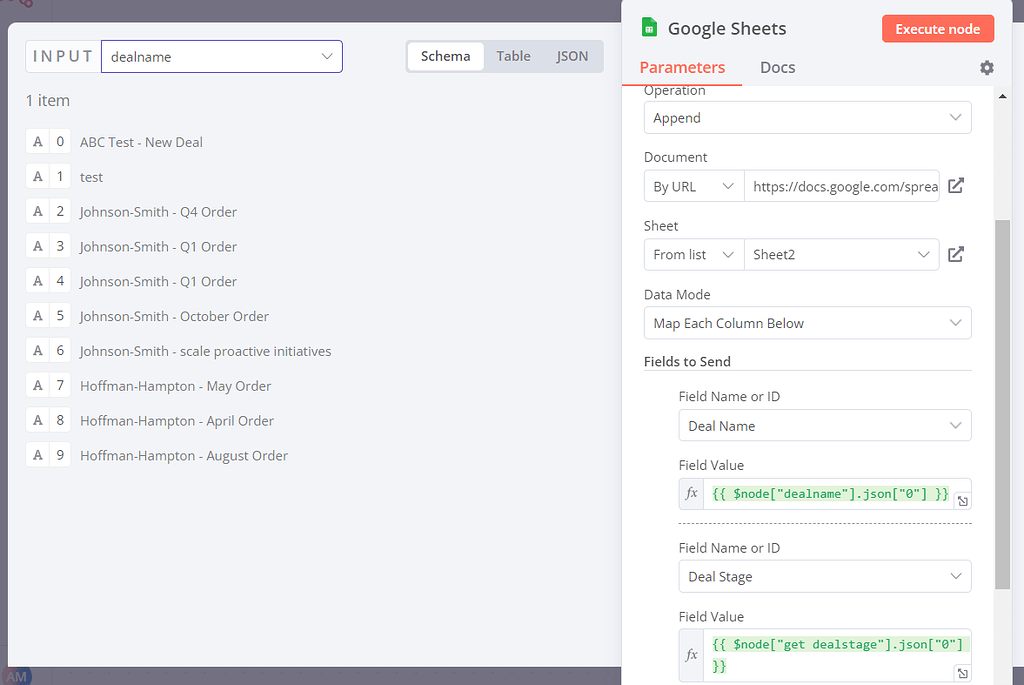Switch to the Docs tab

tap(777, 68)
